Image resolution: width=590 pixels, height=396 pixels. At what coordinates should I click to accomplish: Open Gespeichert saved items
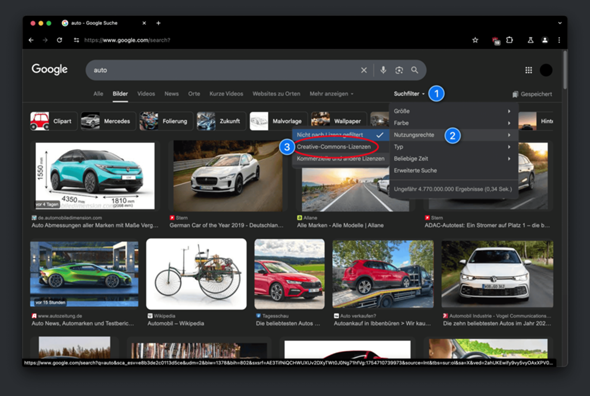coord(532,94)
